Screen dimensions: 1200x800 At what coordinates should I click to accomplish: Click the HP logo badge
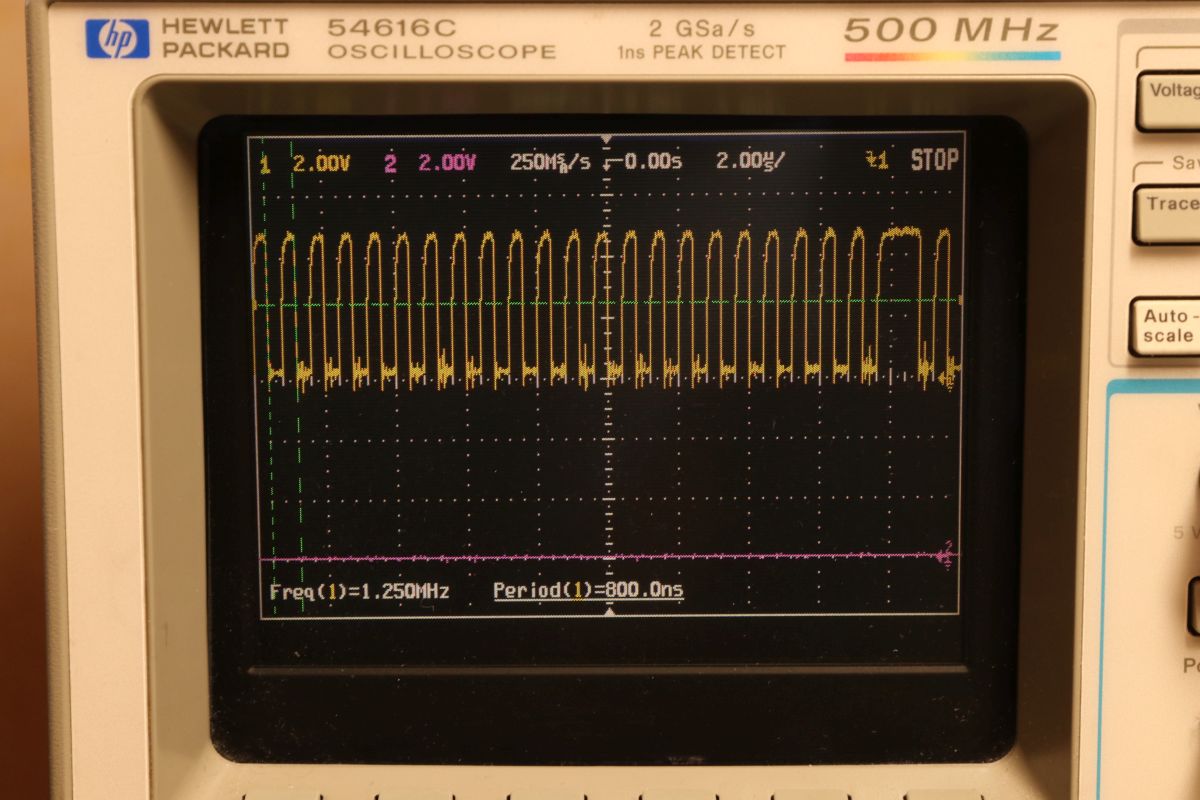tap(117, 39)
